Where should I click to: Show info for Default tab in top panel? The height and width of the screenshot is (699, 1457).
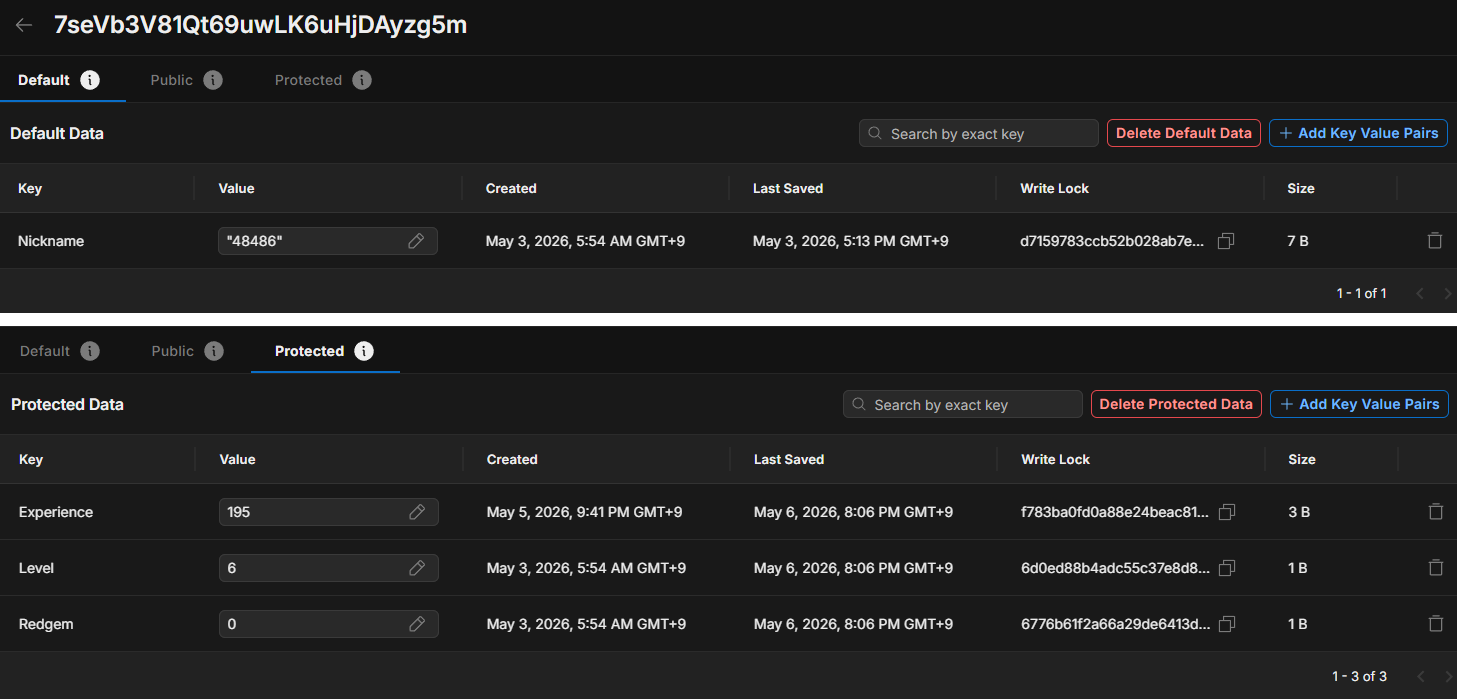[90, 80]
